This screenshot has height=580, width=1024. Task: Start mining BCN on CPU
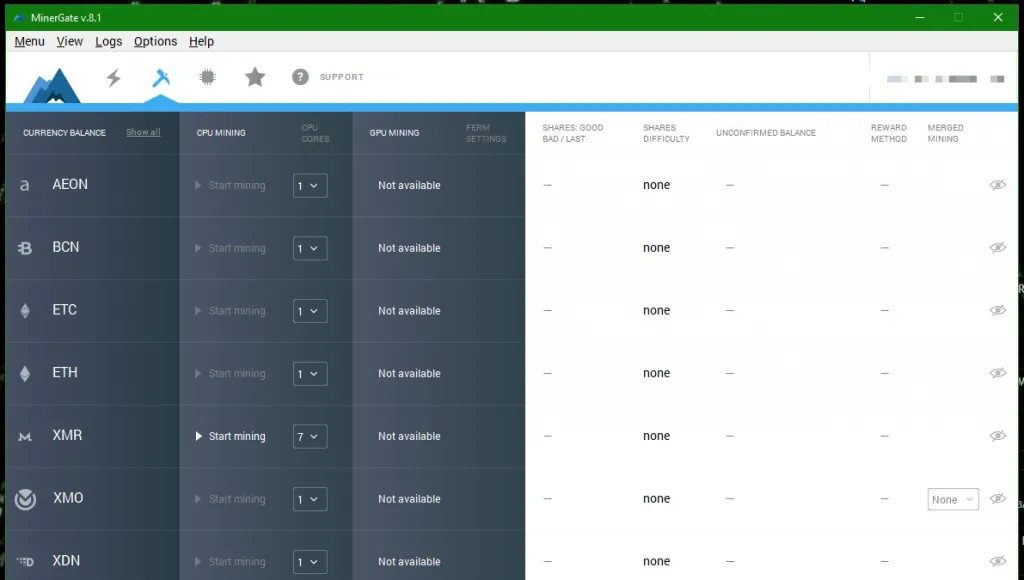tap(231, 248)
